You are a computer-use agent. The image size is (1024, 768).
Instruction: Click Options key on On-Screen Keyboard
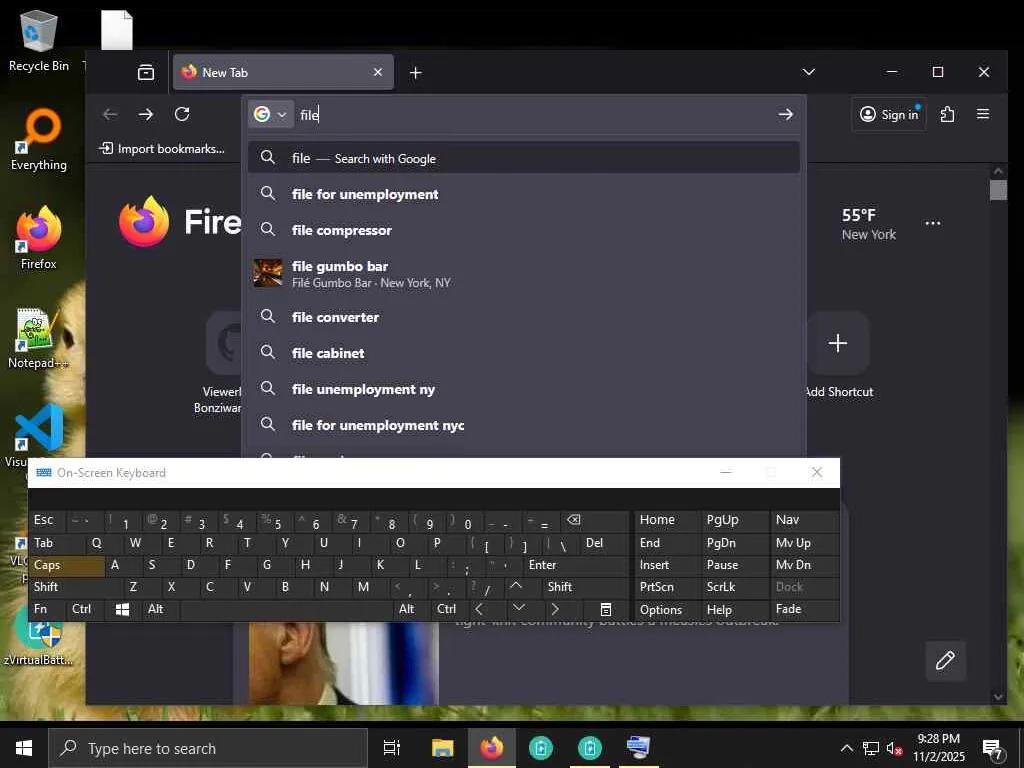tap(667, 610)
